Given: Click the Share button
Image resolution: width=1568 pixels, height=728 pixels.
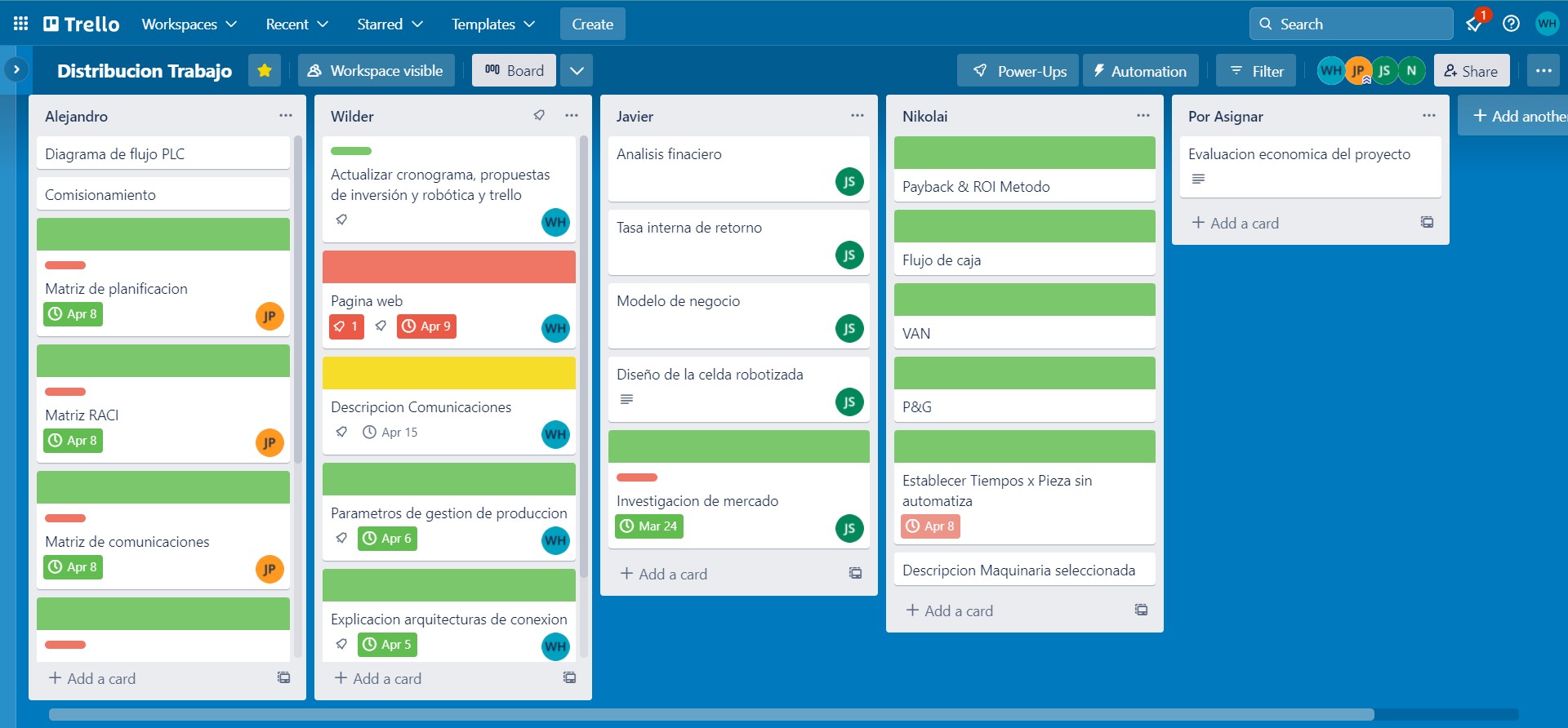Looking at the screenshot, I should (x=1471, y=71).
